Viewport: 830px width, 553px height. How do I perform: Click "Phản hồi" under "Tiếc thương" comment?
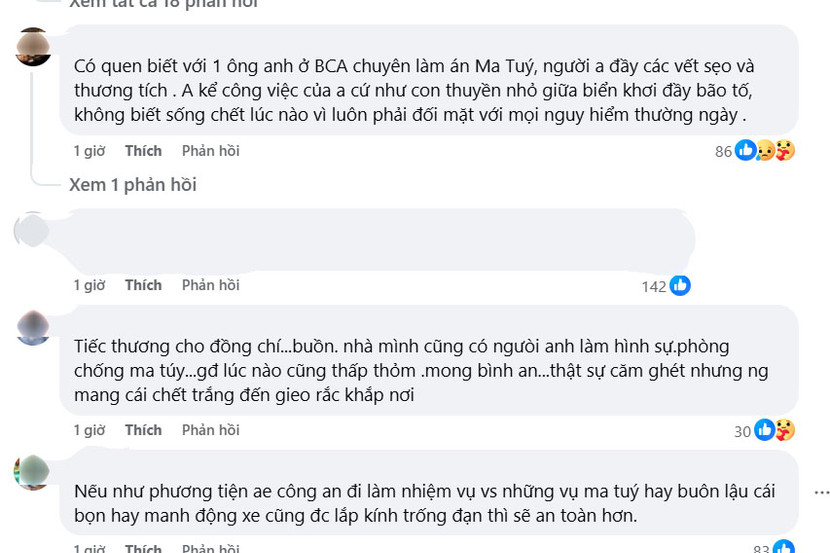210,430
